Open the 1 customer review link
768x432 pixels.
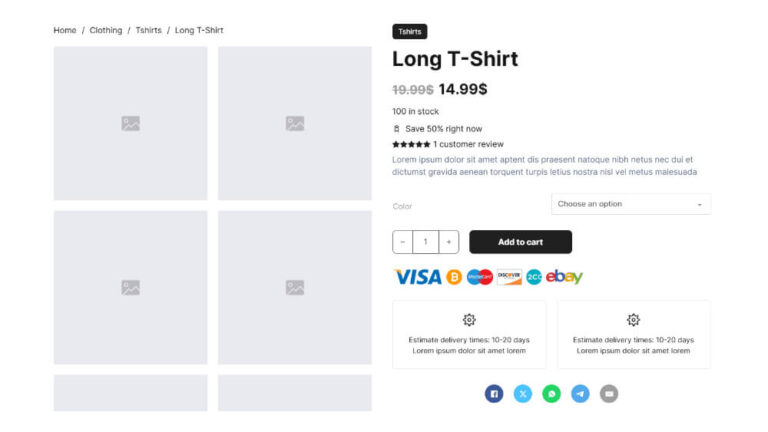[x=468, y=144]
